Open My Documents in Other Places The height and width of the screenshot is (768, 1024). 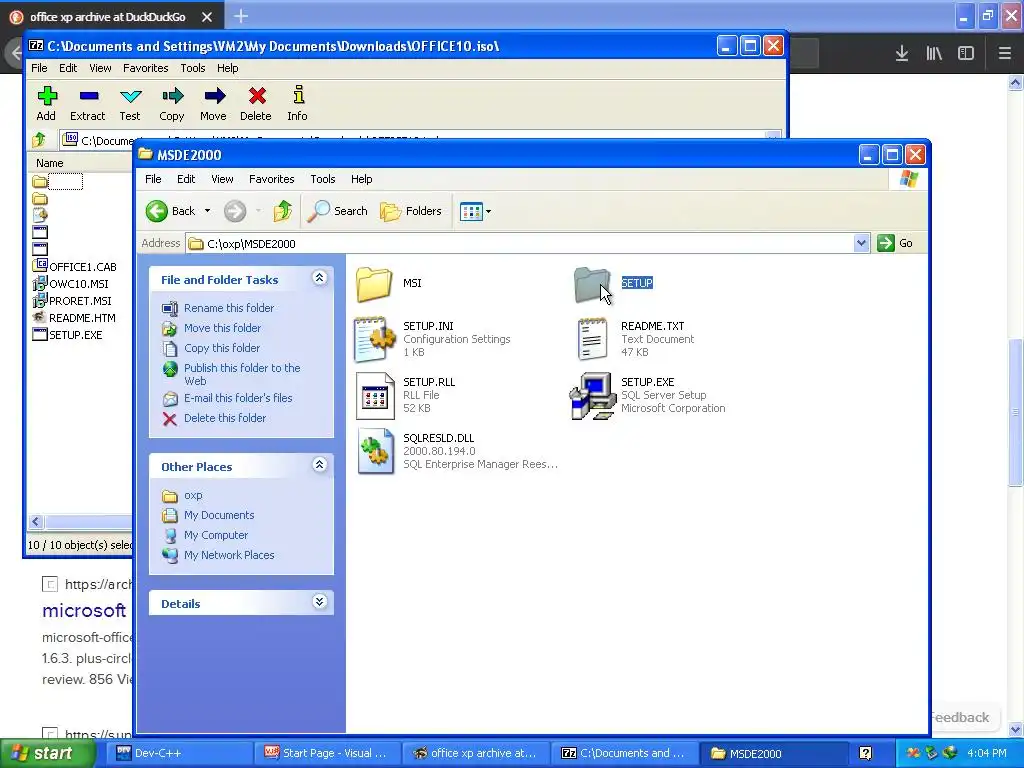pos(219,515)
